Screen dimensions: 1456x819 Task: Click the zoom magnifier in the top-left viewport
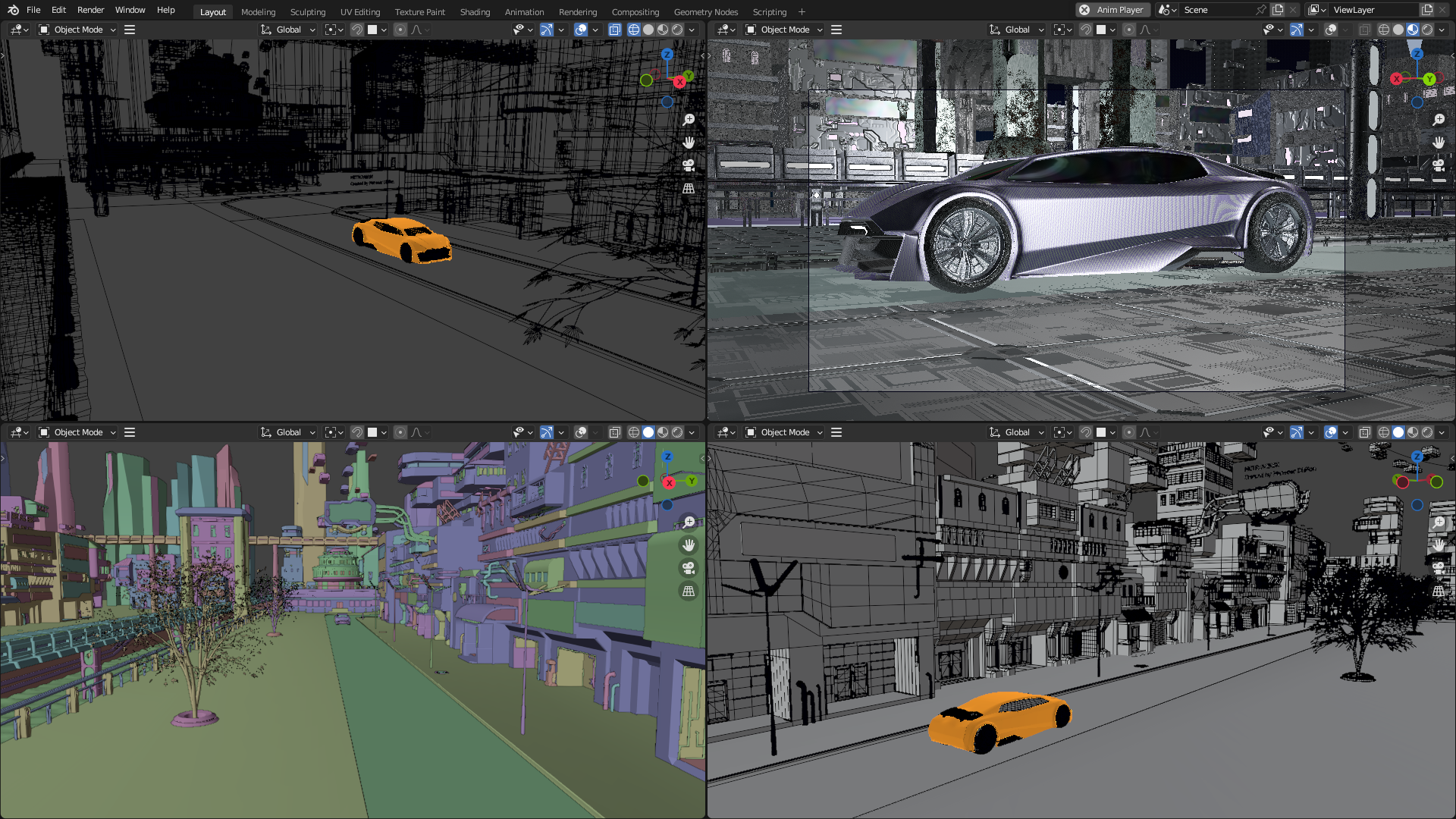[689, 120]
